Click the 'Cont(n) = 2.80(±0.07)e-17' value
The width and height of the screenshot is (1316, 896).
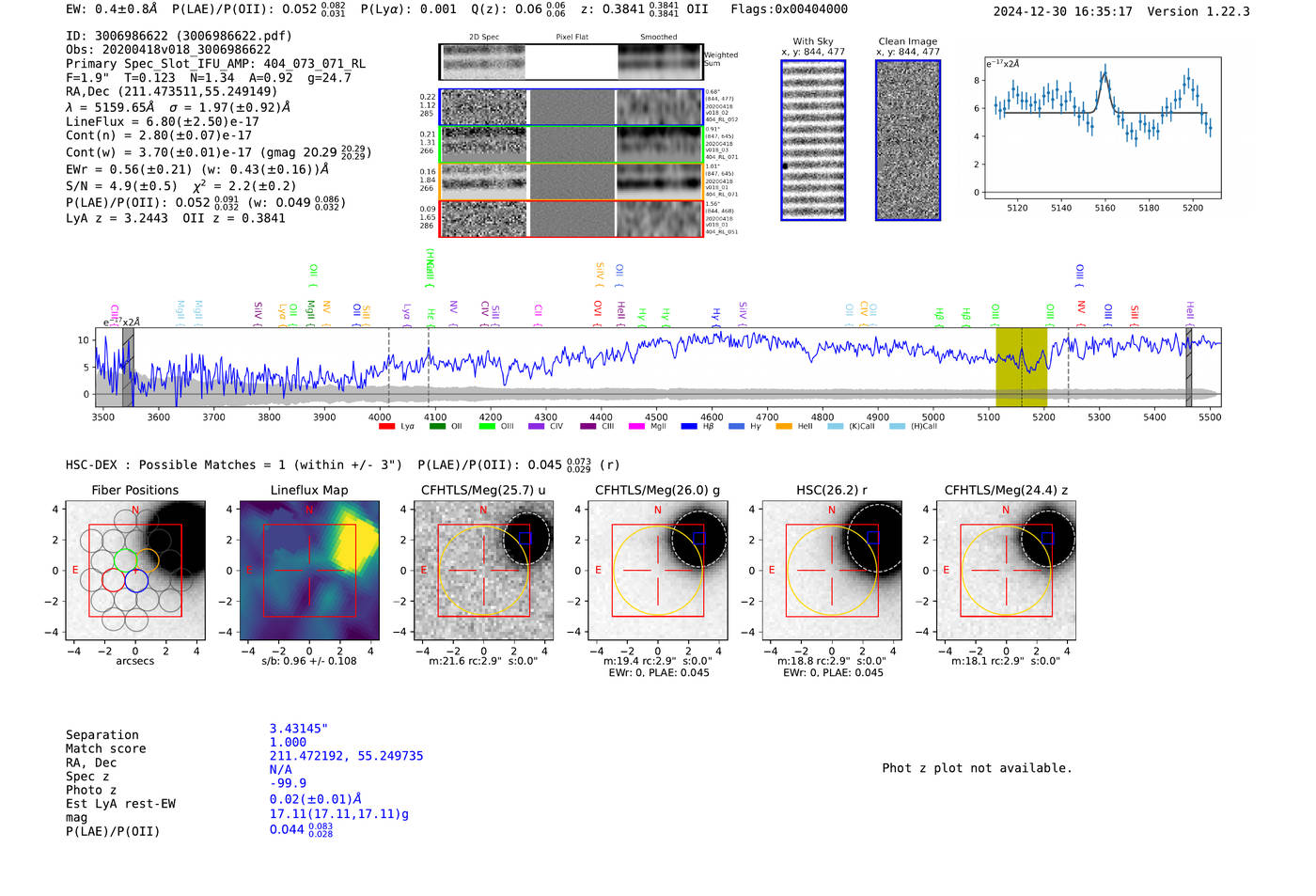point(159,135)
